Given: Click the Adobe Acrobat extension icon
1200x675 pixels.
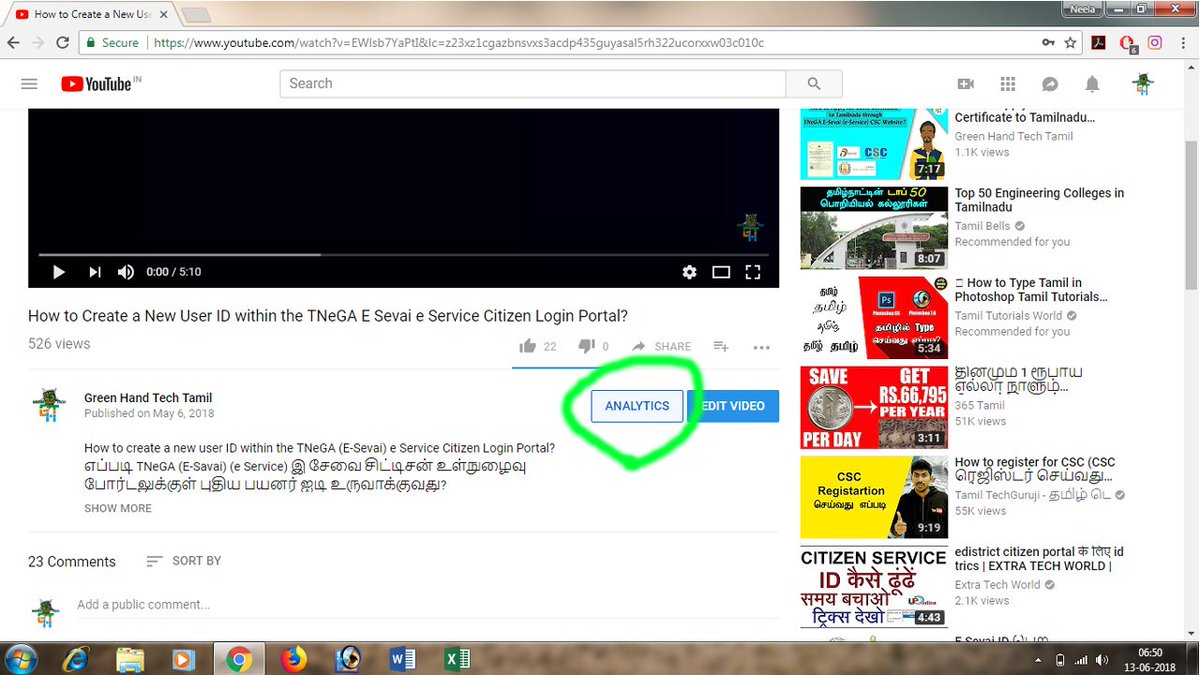Looking at the screenshot, I should coord(1098,43).
